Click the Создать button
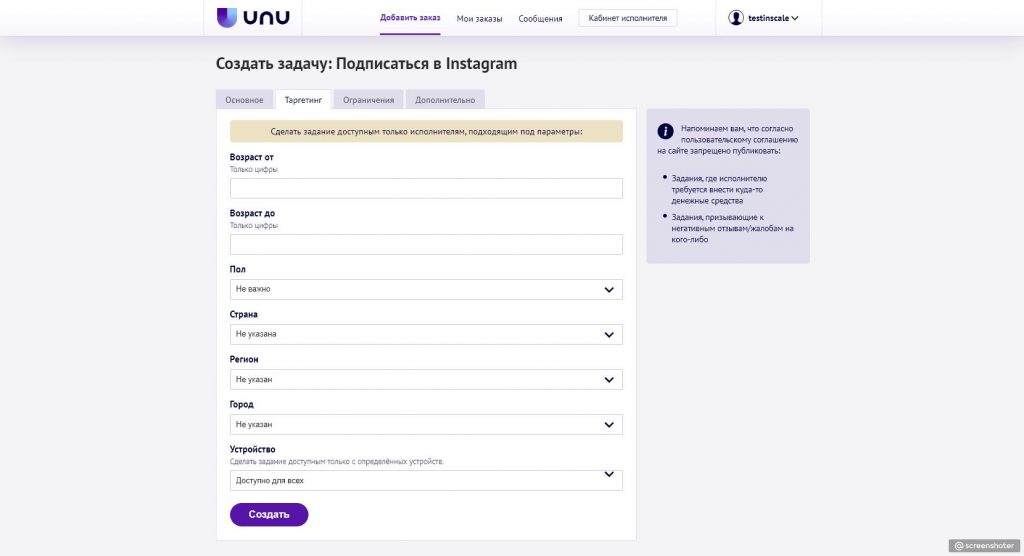1024x556 pixels. click(269, 515)
